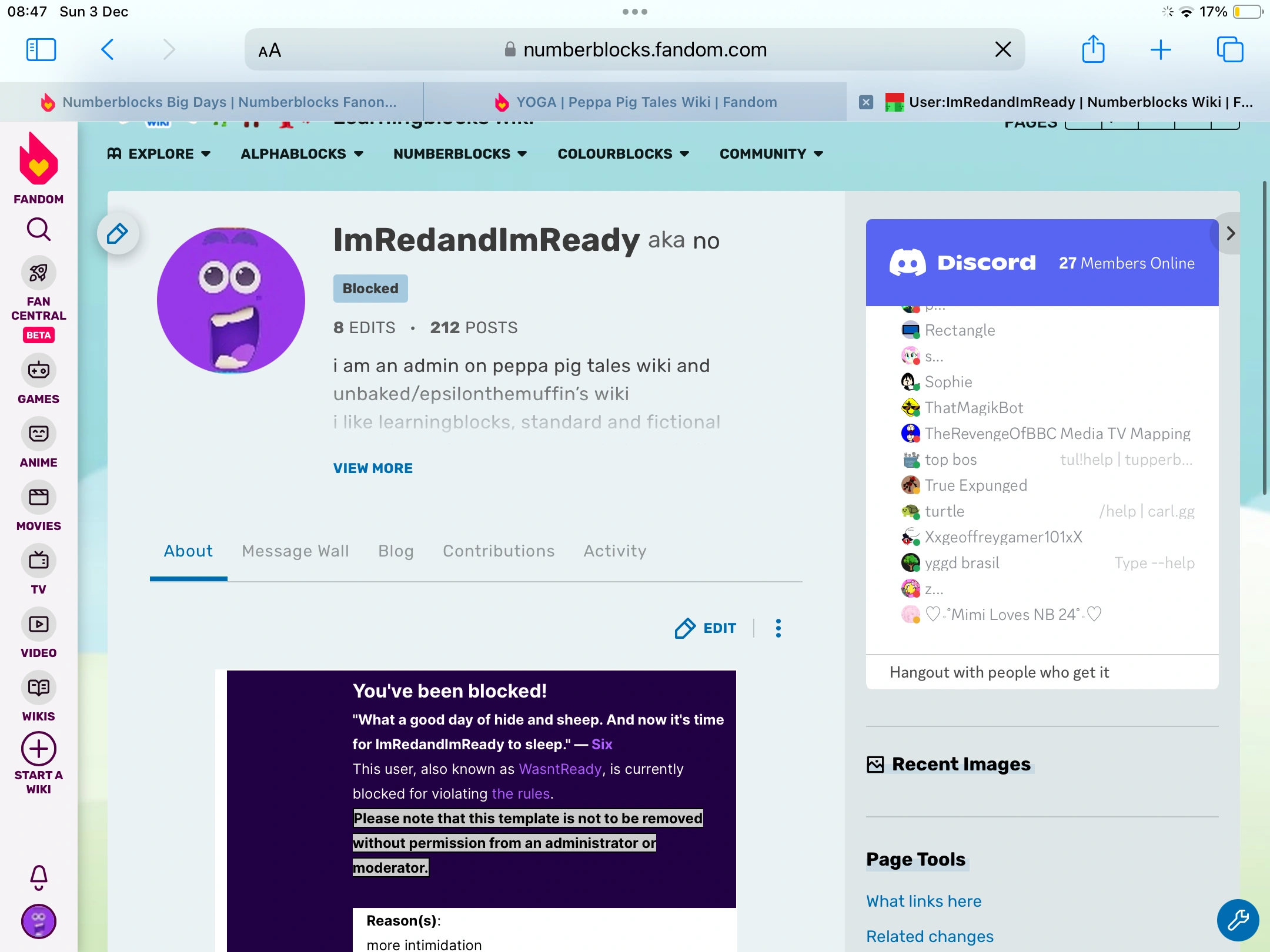Click the View More link
Screen dimensions: 1270x952
373,468
